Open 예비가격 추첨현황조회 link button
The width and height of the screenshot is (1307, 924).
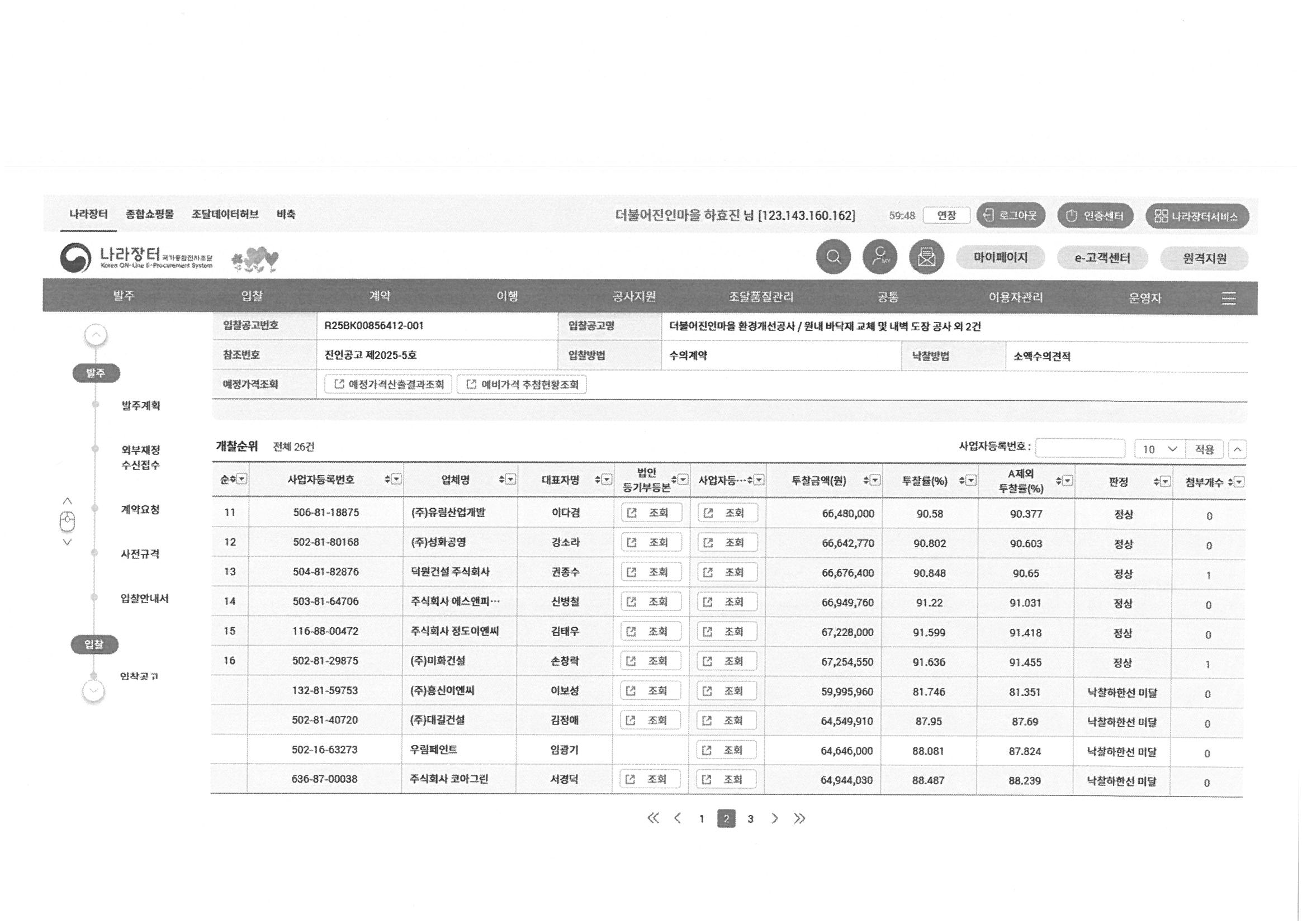click(522, 385)
